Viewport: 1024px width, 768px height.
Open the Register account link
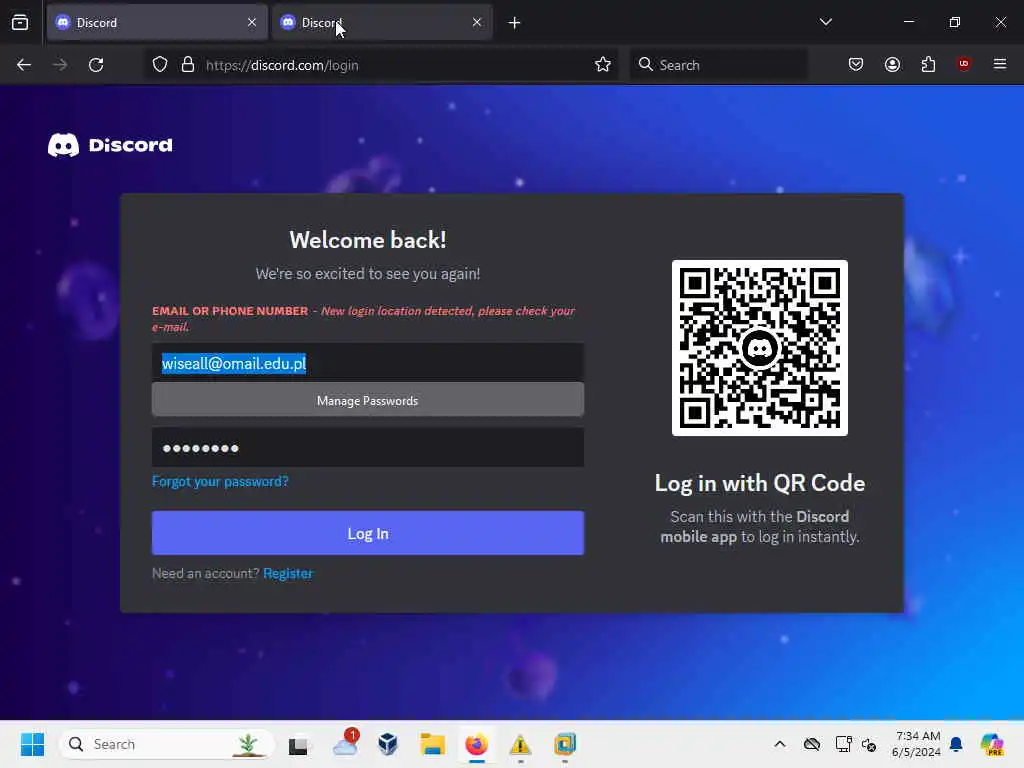coord(288,573)
